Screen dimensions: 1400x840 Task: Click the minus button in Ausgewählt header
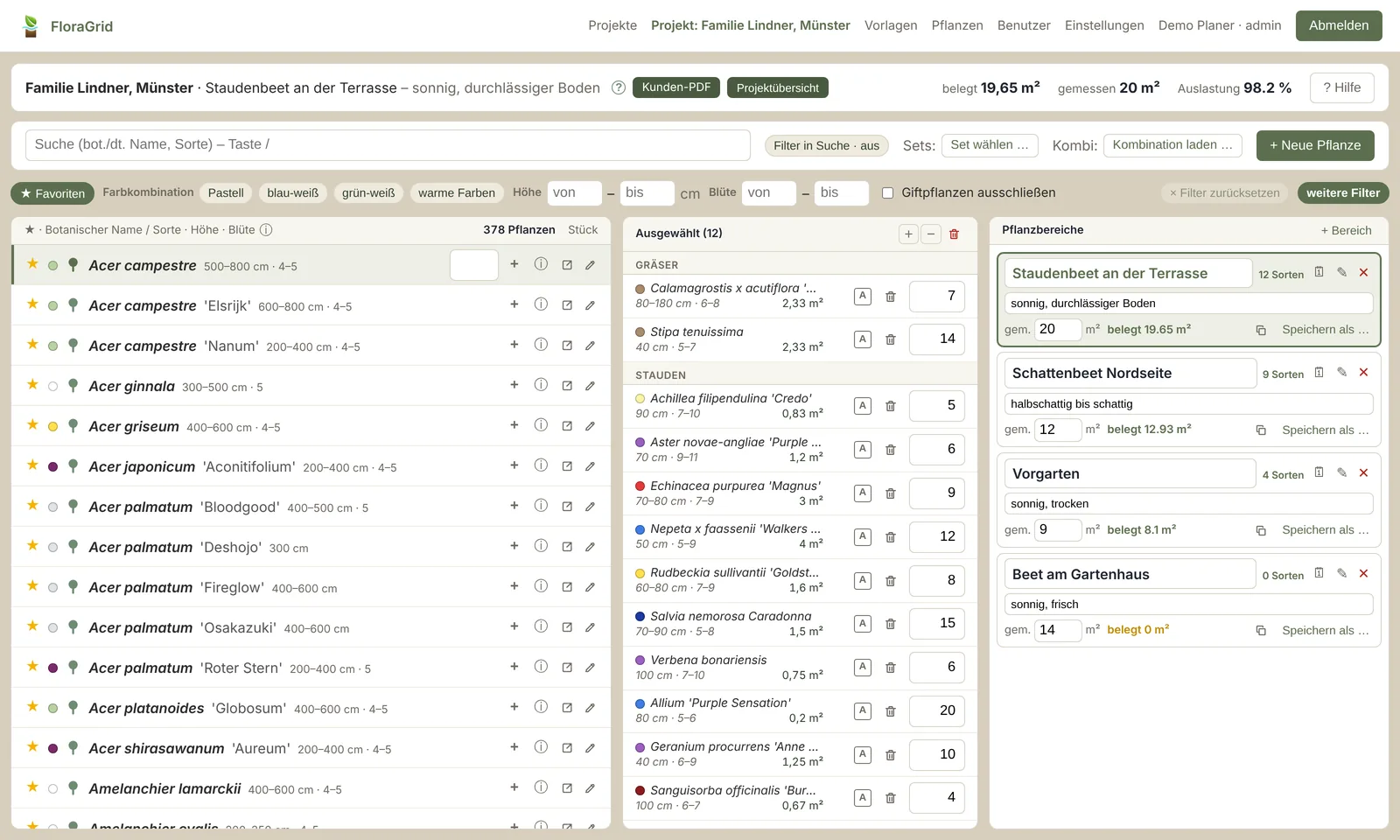[x=931, y=234]
